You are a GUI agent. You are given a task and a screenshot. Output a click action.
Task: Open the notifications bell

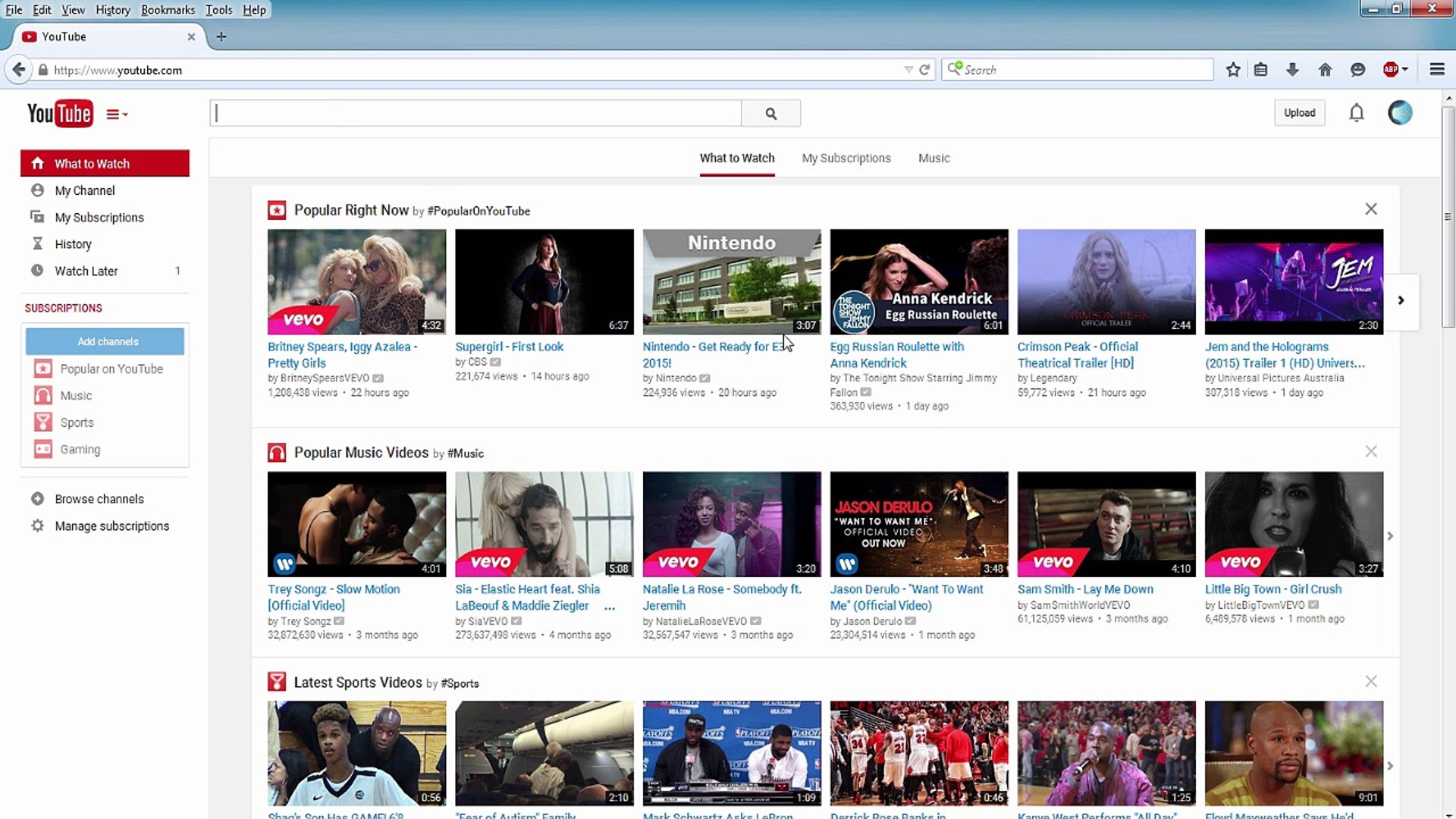[x=1357, y=112]
